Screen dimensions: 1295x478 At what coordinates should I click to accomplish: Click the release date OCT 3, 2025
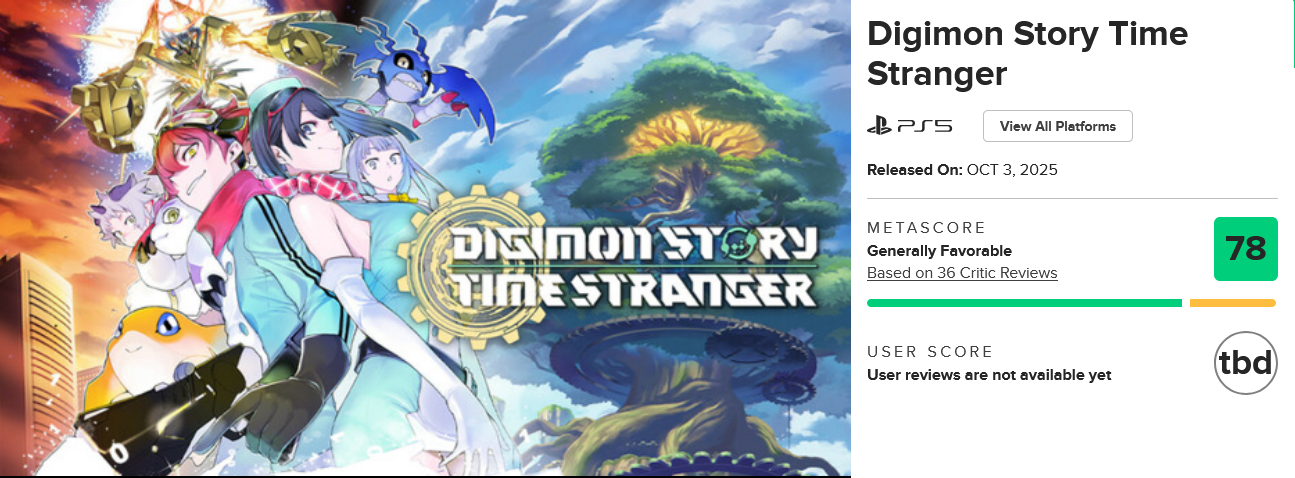coord(1010,170)
